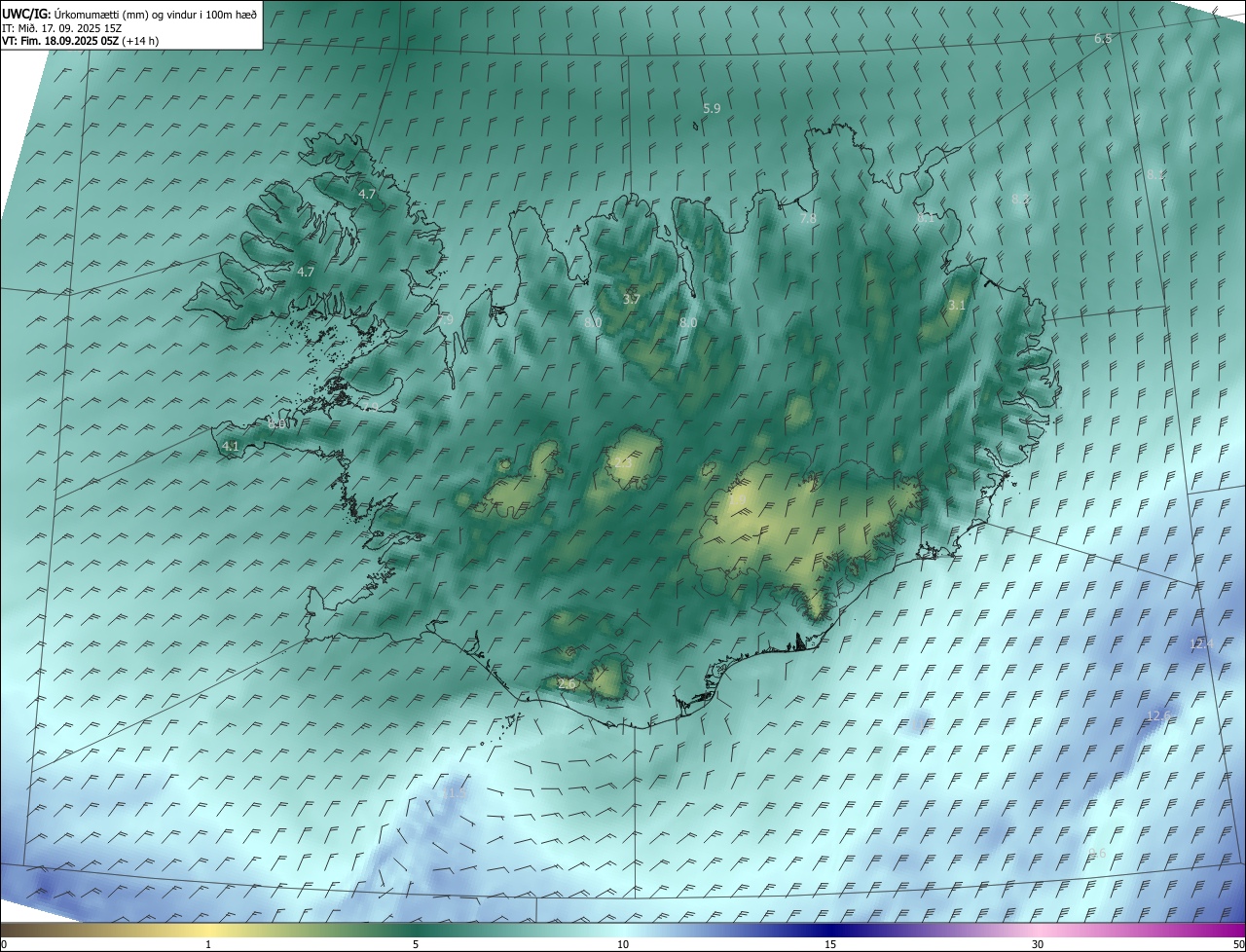The height and width of the screenshot is (952, 1246).
Task: Click the 5.9 value label over the sea
Action: pos(712,109)
